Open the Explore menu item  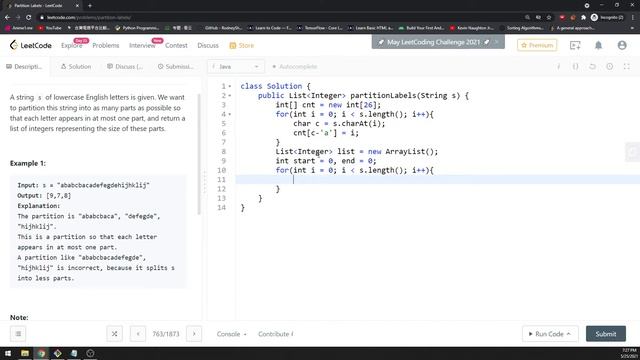(x=71, y=45)
